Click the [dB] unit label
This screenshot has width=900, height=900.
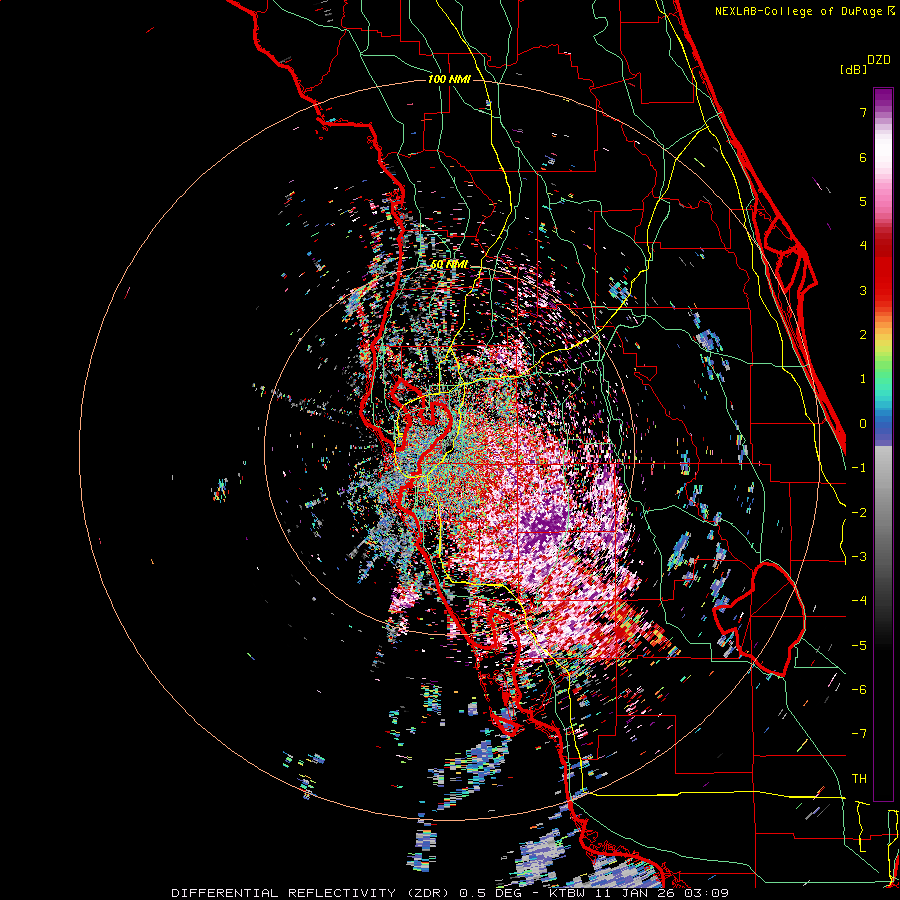pyautogui.click(x=853, y=69)
